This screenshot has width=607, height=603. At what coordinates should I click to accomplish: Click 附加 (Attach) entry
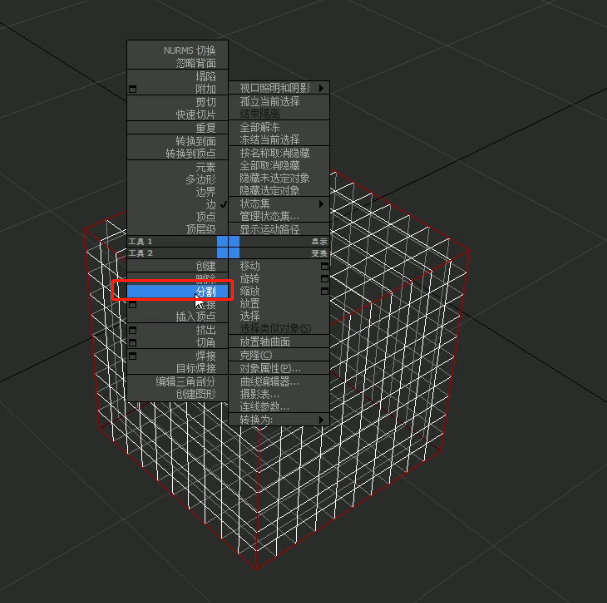point(206,89)
